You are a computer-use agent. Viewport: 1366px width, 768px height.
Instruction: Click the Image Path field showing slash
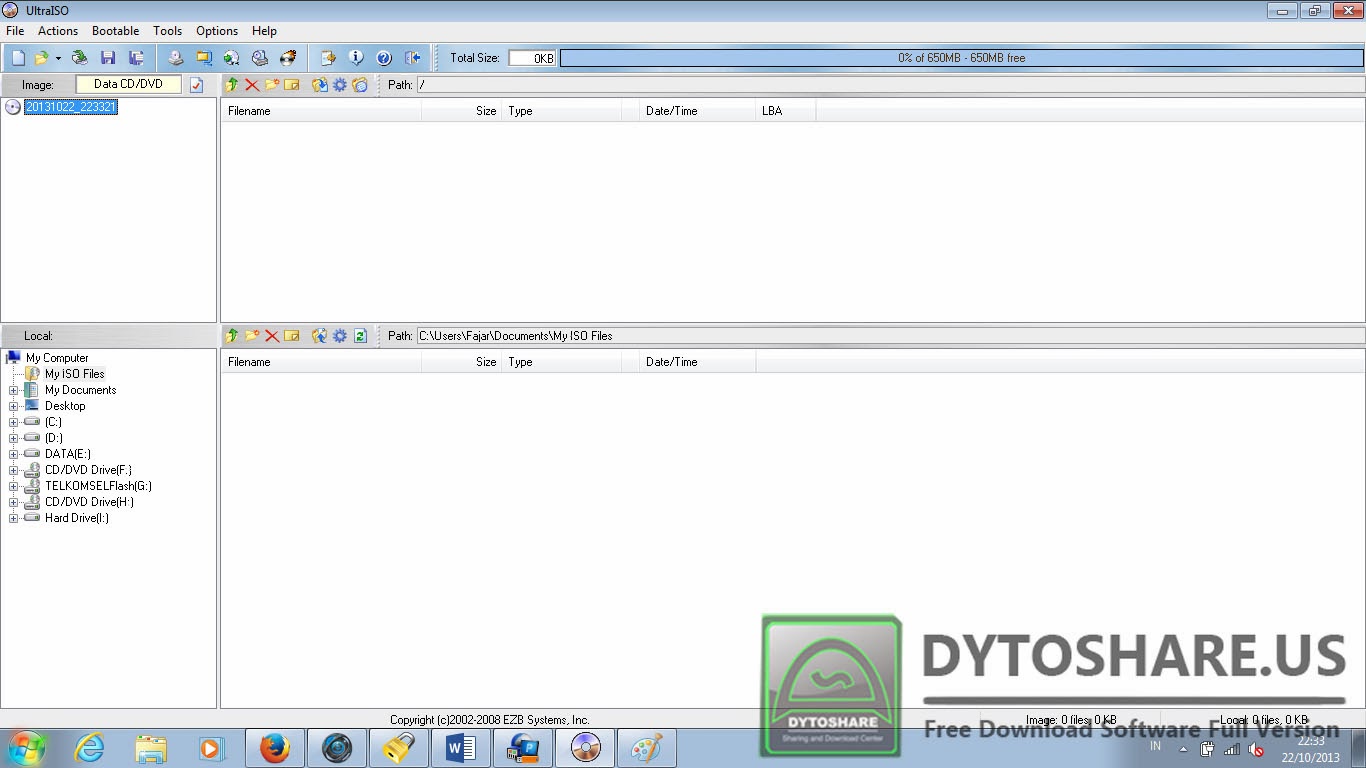coord(890,85)
